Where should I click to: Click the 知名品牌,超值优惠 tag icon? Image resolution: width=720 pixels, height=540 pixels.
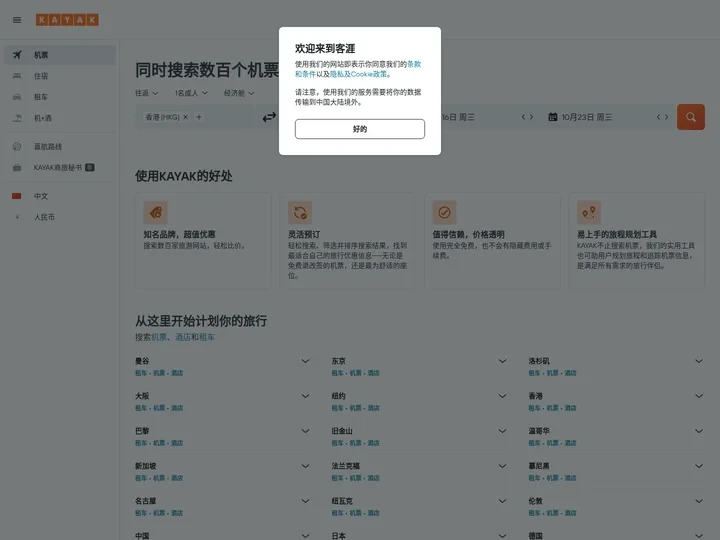pyautogui.click(x=156, y=213)
